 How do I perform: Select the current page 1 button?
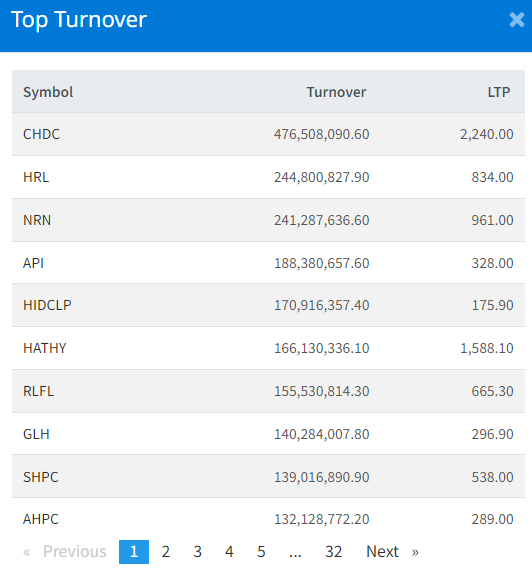tap(134, 551)
